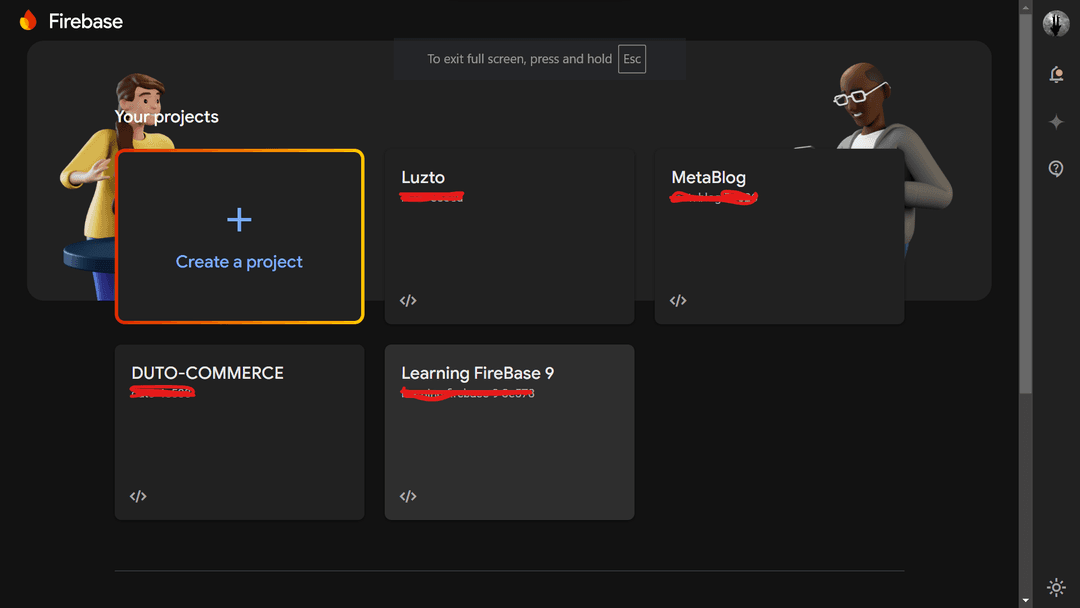
Task: Open the Gemini sparkle assistant icon
Action: tap(1056, 122)
